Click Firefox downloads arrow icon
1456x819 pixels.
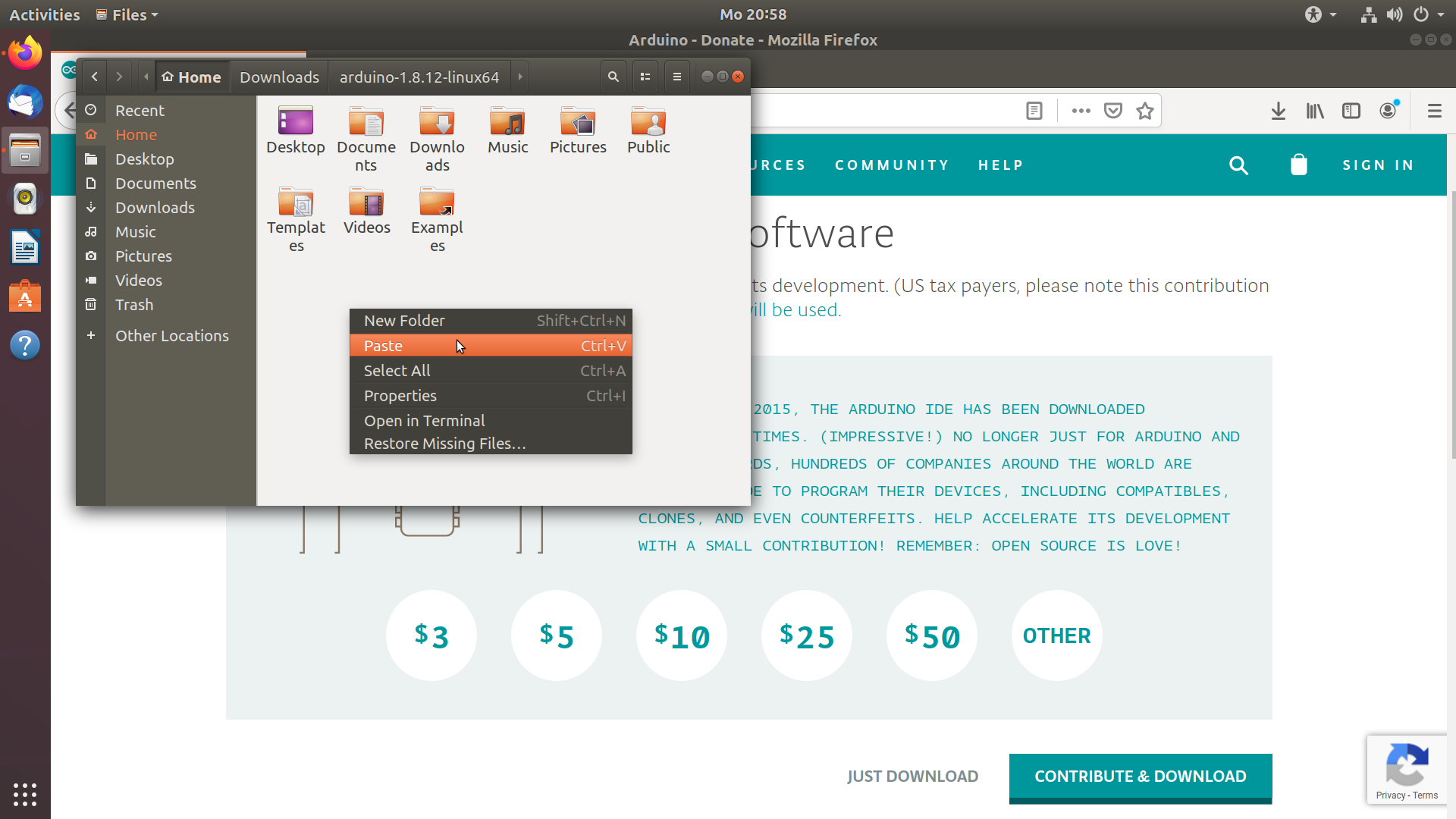click(1279, 111)
